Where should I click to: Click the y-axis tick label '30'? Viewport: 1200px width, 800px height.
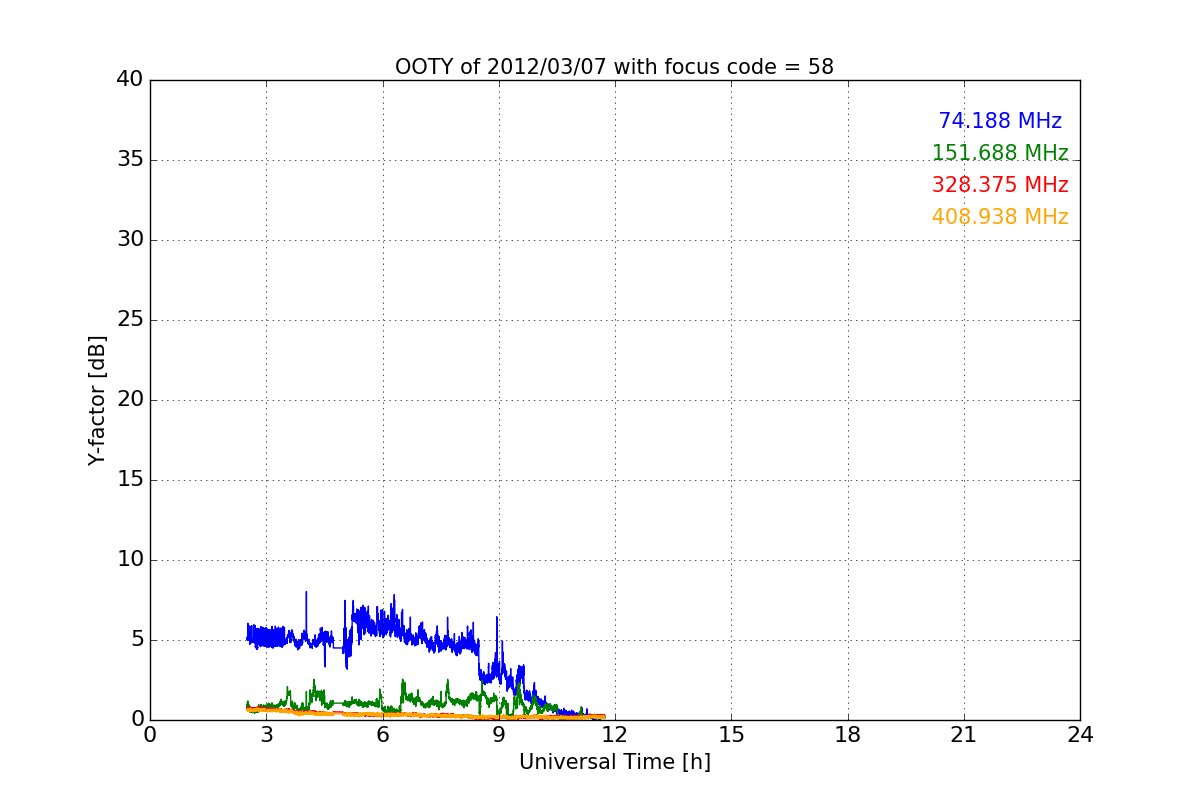coord(130,240)
